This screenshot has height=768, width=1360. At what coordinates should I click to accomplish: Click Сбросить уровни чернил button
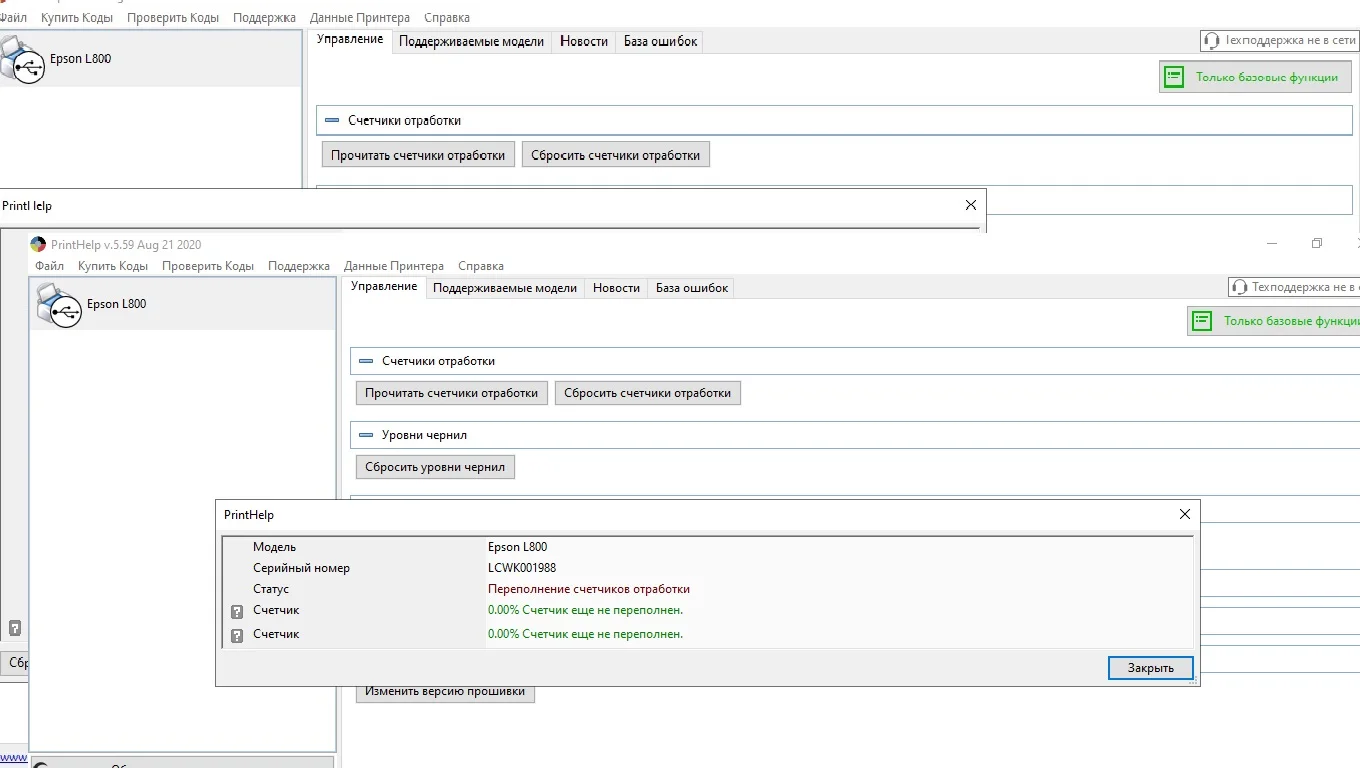[x=435, y=467]
